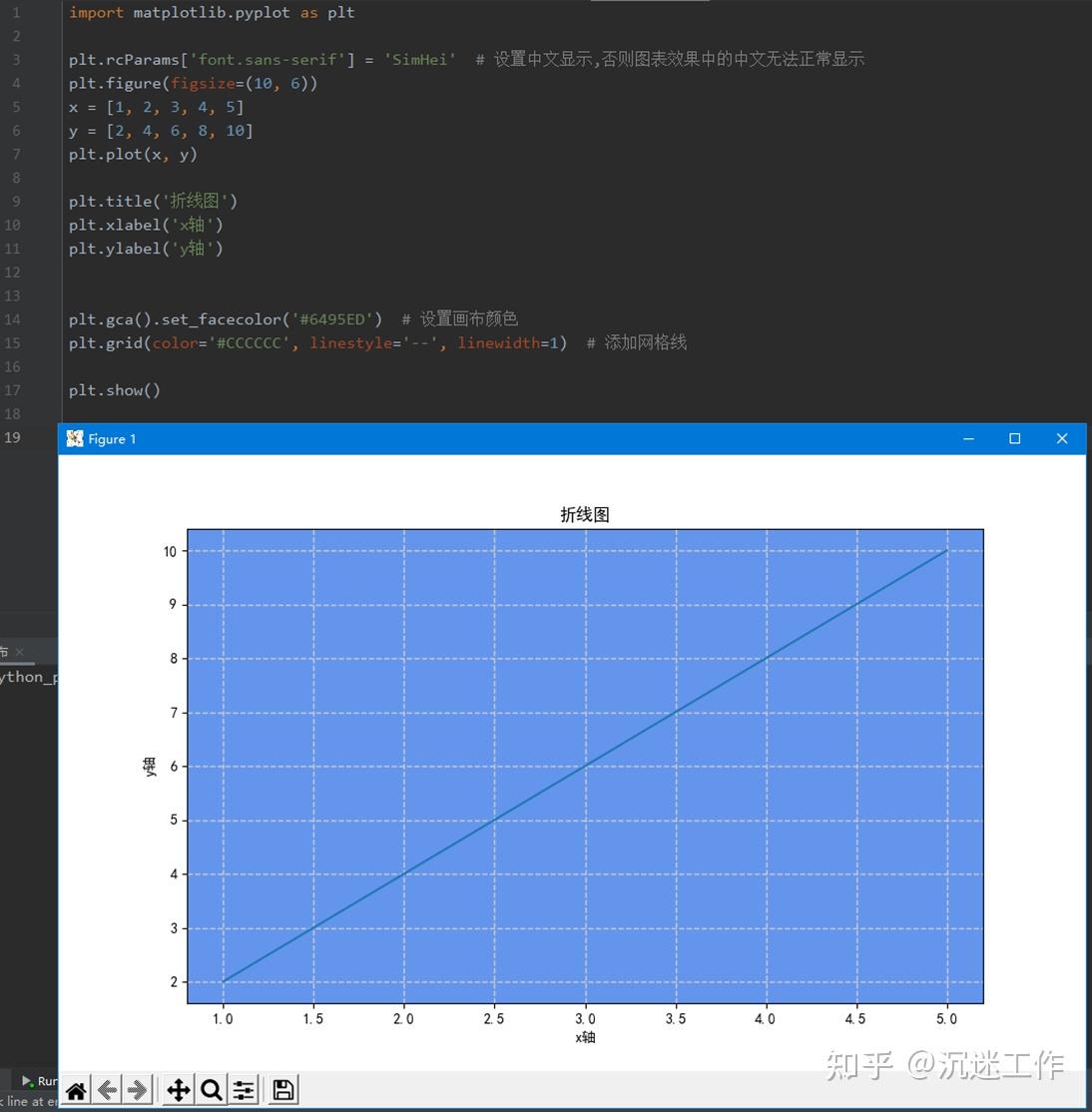This screenshot has width=1092, height=1112.
Task: Place the cursor on the plt.show() line
Action: point(115,390)
